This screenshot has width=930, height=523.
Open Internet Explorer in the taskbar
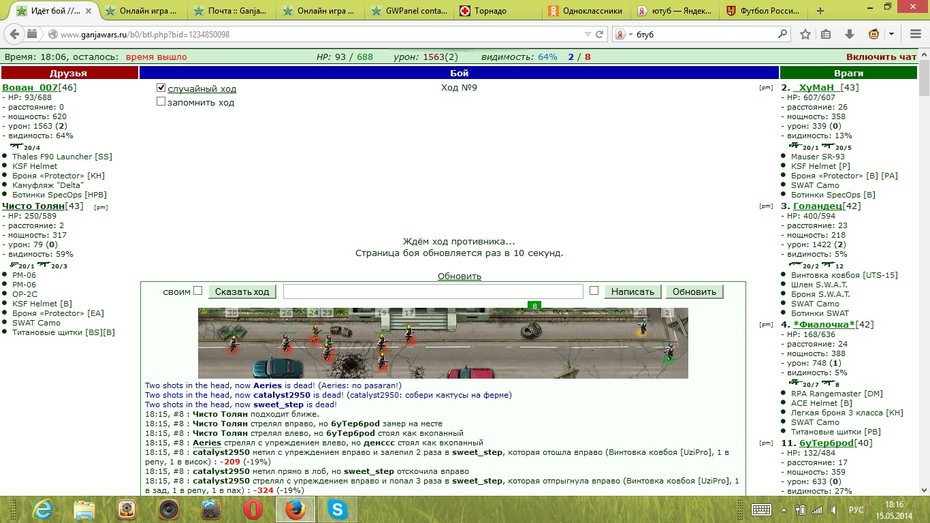click(x=42, y=509)
